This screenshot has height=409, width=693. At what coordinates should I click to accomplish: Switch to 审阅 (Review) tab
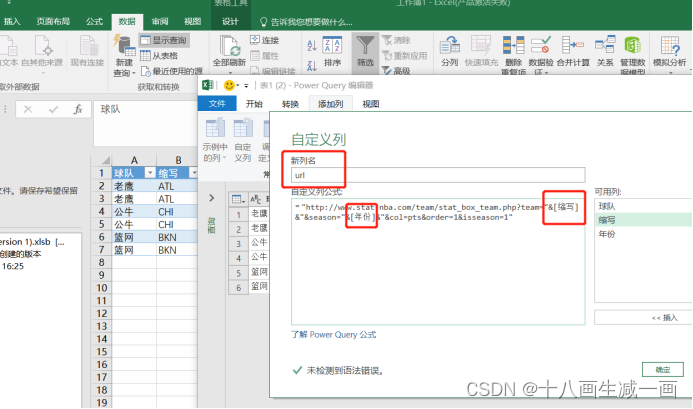pyautogui.click(x=160, y=21)
